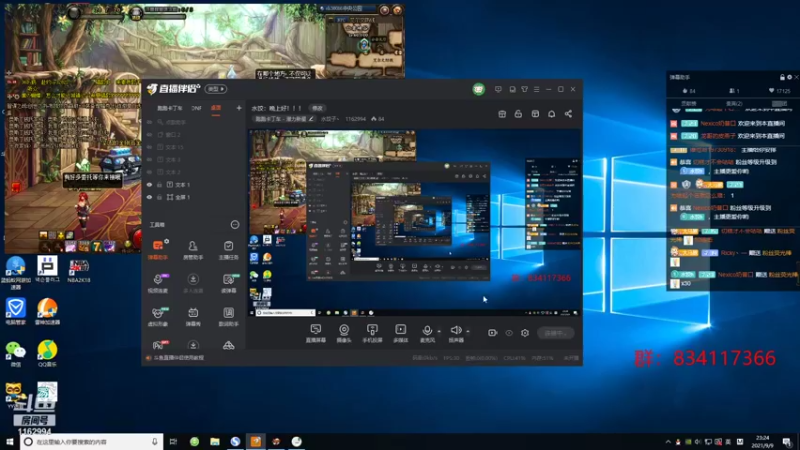Click the T-shirt skin icon in the title bar
Image resolution: width=800 pixels, height=450 pixels.
(524, 89)
